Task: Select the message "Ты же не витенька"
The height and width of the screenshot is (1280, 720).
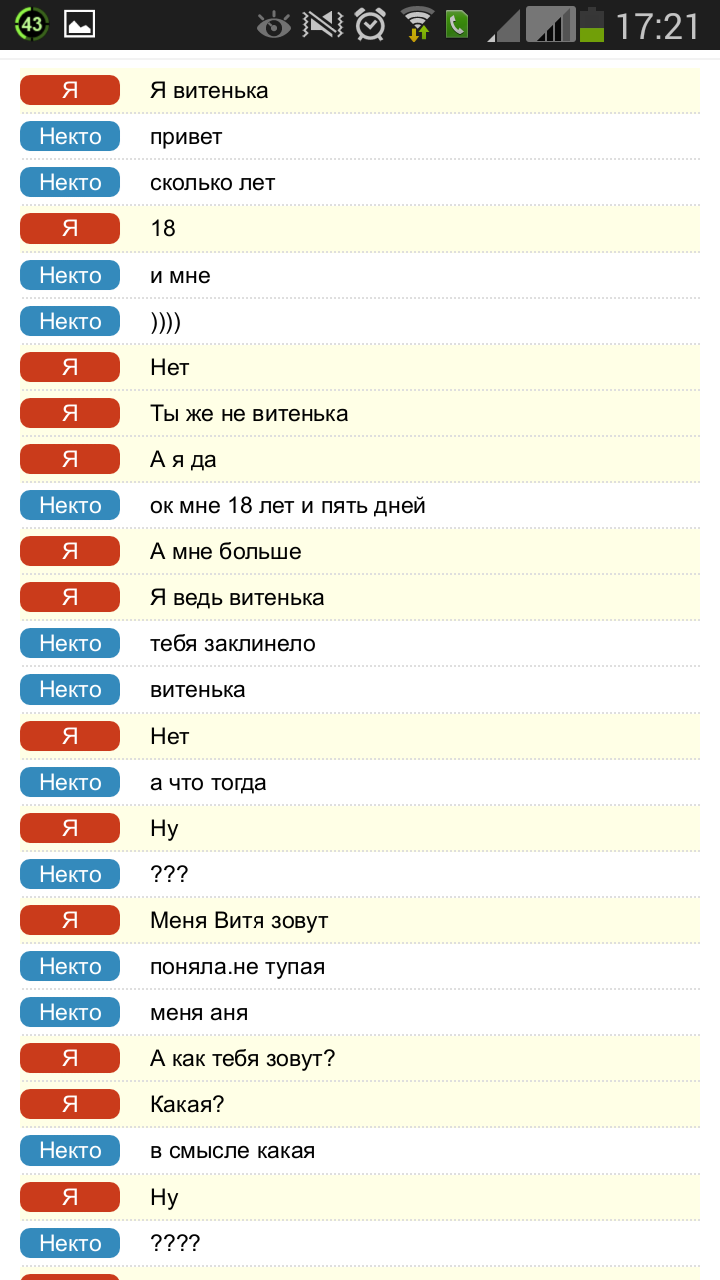Action: [x=249, y=413]
